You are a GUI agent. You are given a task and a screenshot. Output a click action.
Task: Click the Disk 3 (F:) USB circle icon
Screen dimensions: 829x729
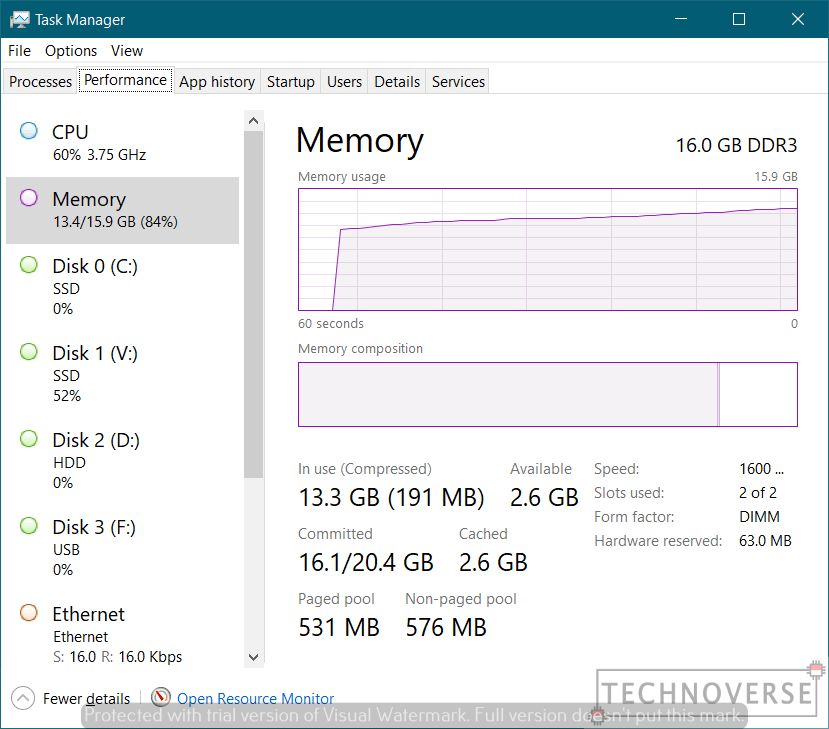click(x=29, y=526)
